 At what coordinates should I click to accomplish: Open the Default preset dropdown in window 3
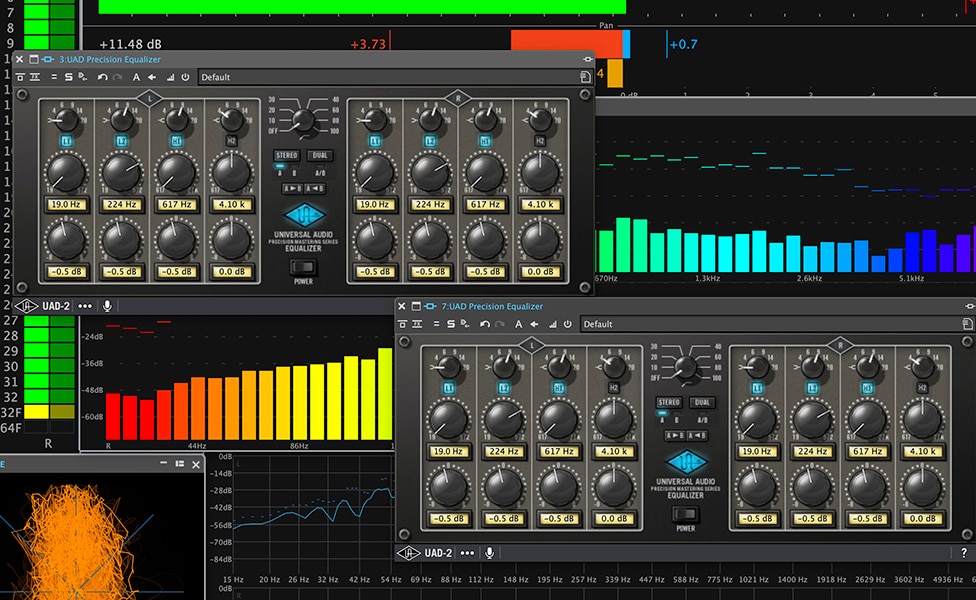[x=388, y=77]
